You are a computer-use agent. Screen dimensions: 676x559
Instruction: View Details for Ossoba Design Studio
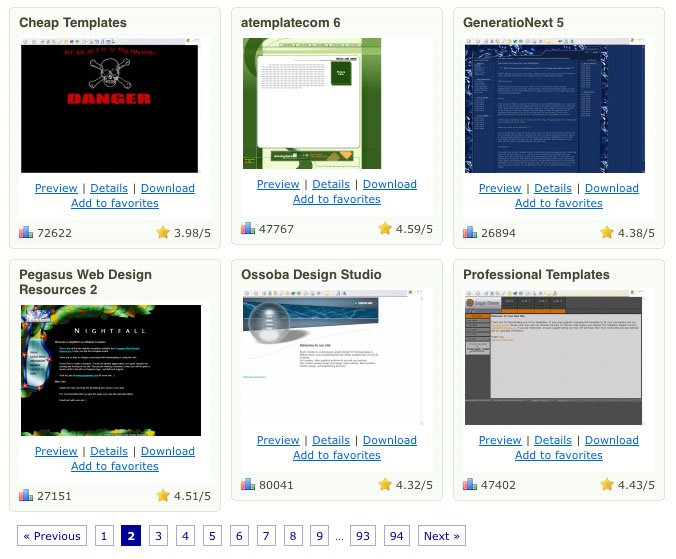(x=331, y=440)
